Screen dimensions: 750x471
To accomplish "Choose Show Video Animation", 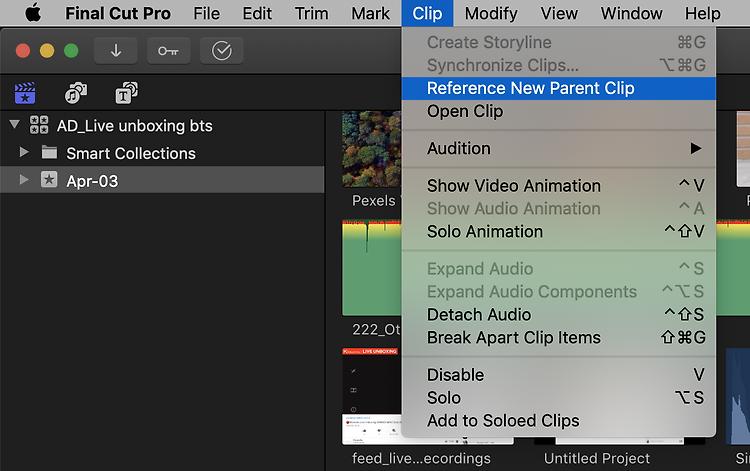I will tap(559, 186).
